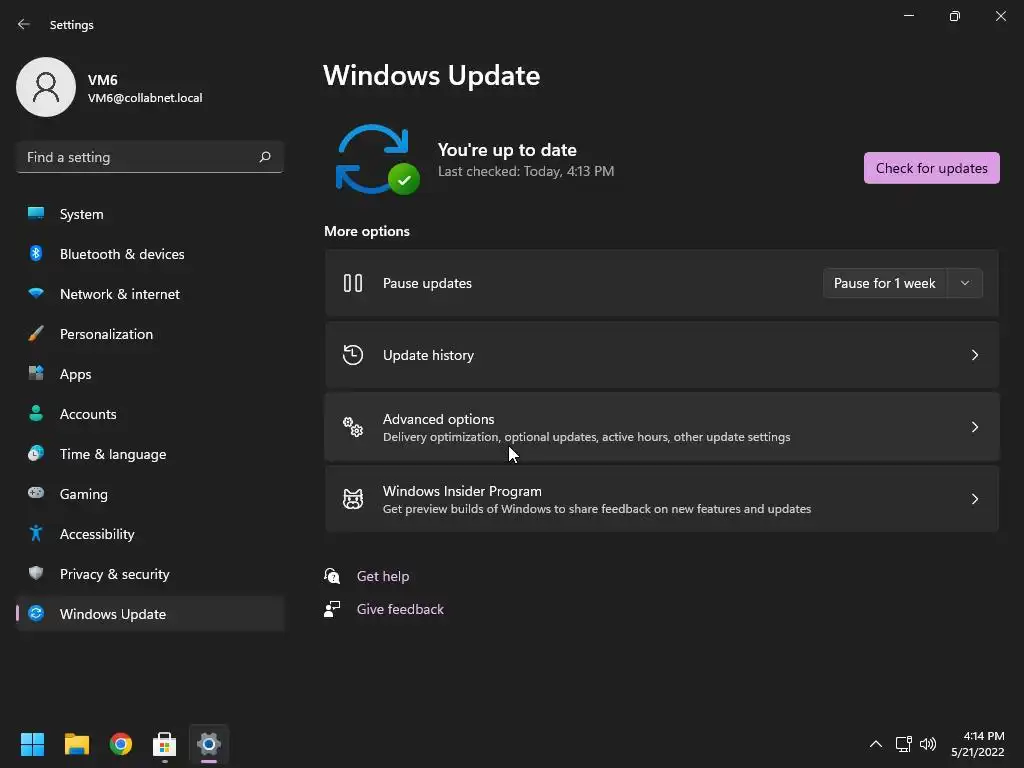The image size is (1024, 768).
Task: Show hidden tray icons chevron
Action: click(876, 744)
